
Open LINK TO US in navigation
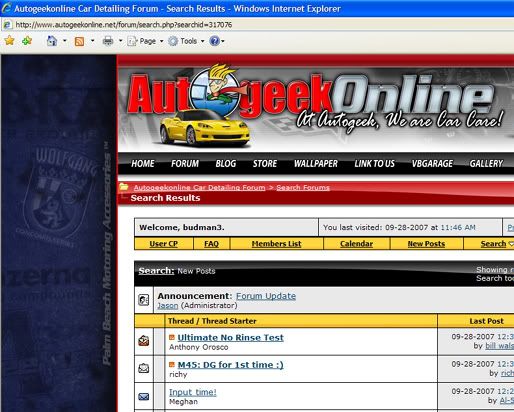pyautogui.click(x=374, y=164)
